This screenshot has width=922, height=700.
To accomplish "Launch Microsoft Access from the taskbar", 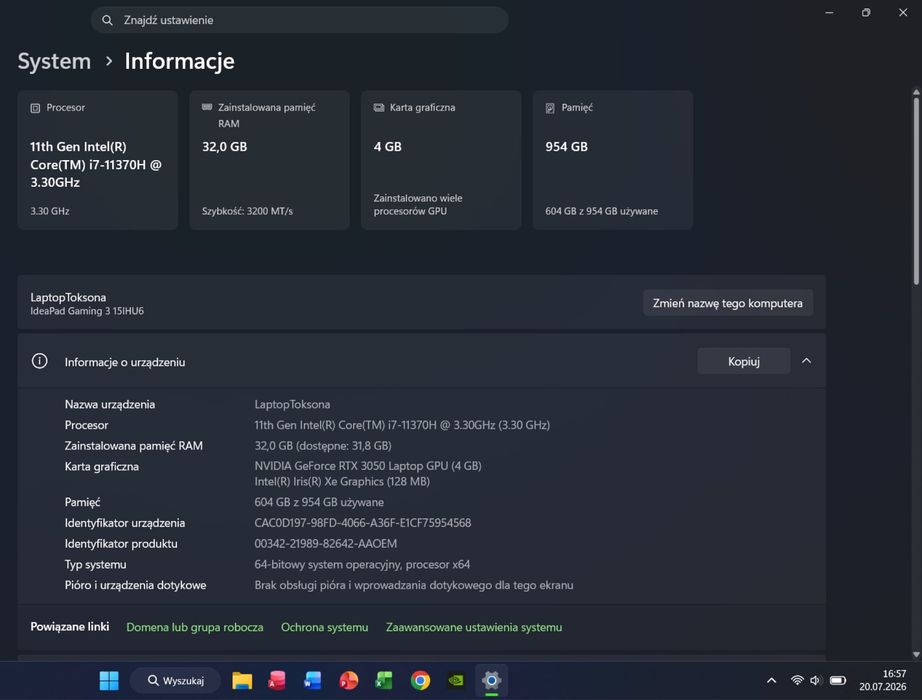I will (277, 681).
